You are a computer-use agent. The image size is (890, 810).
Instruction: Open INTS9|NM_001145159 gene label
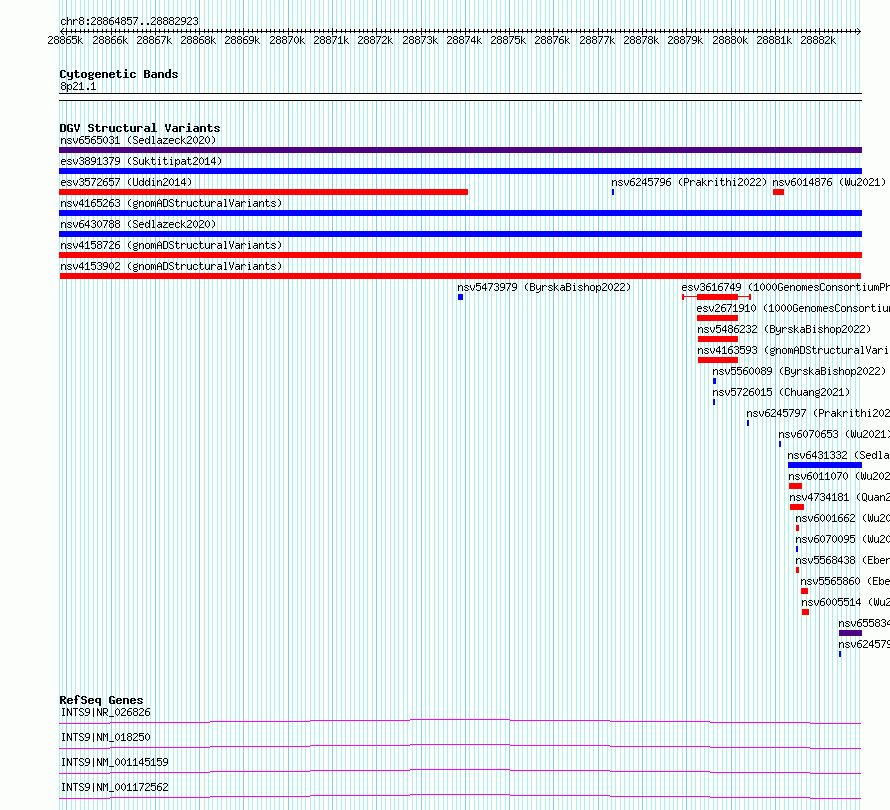[115, 762]
